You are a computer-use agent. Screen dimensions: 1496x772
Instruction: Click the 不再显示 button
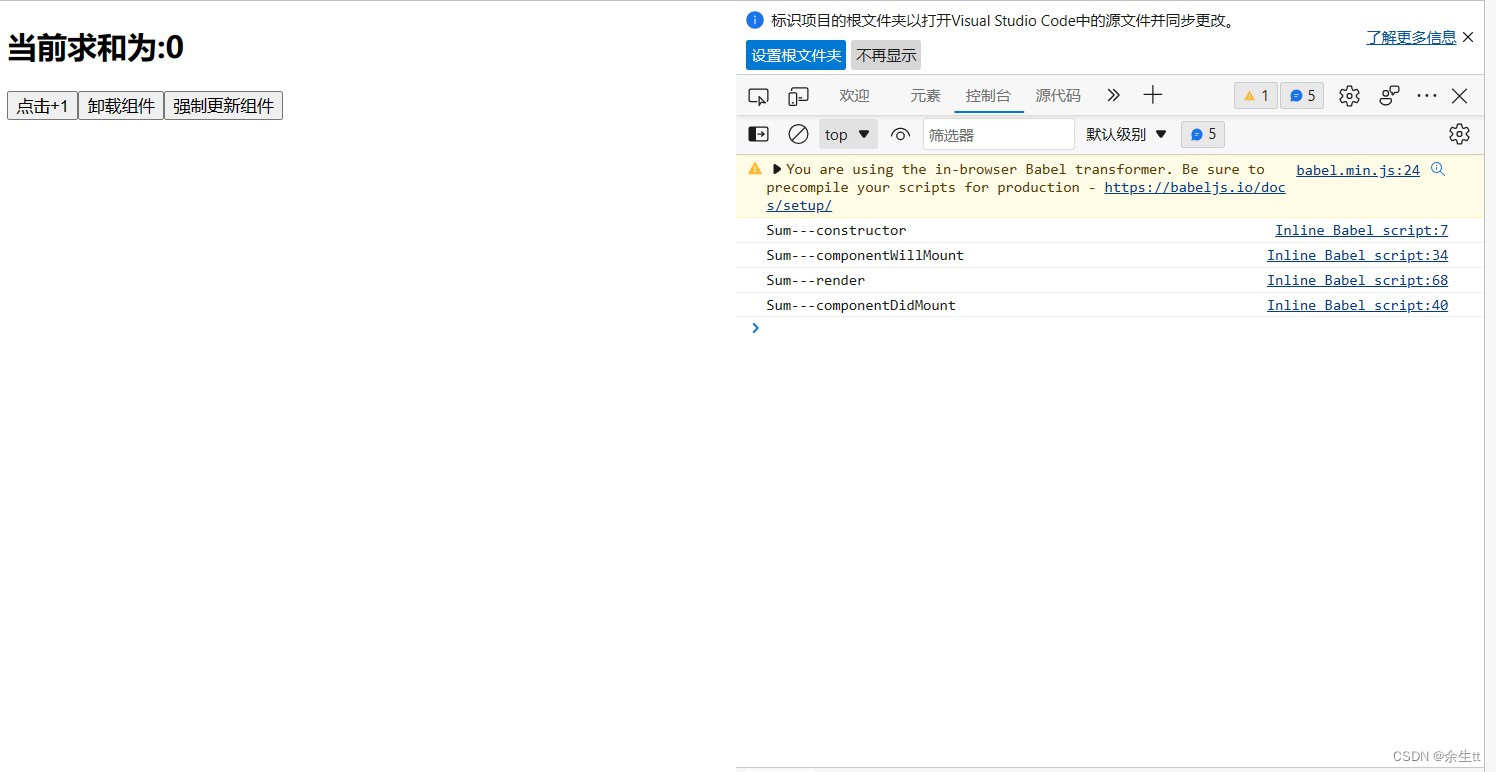click(x=886, y=55)
